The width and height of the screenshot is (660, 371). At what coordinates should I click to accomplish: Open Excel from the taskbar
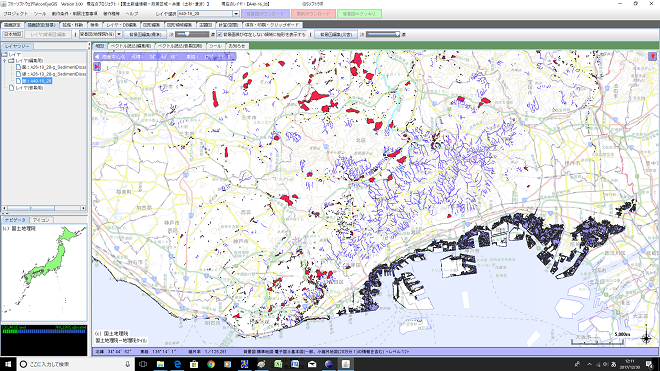click(278, 364)
